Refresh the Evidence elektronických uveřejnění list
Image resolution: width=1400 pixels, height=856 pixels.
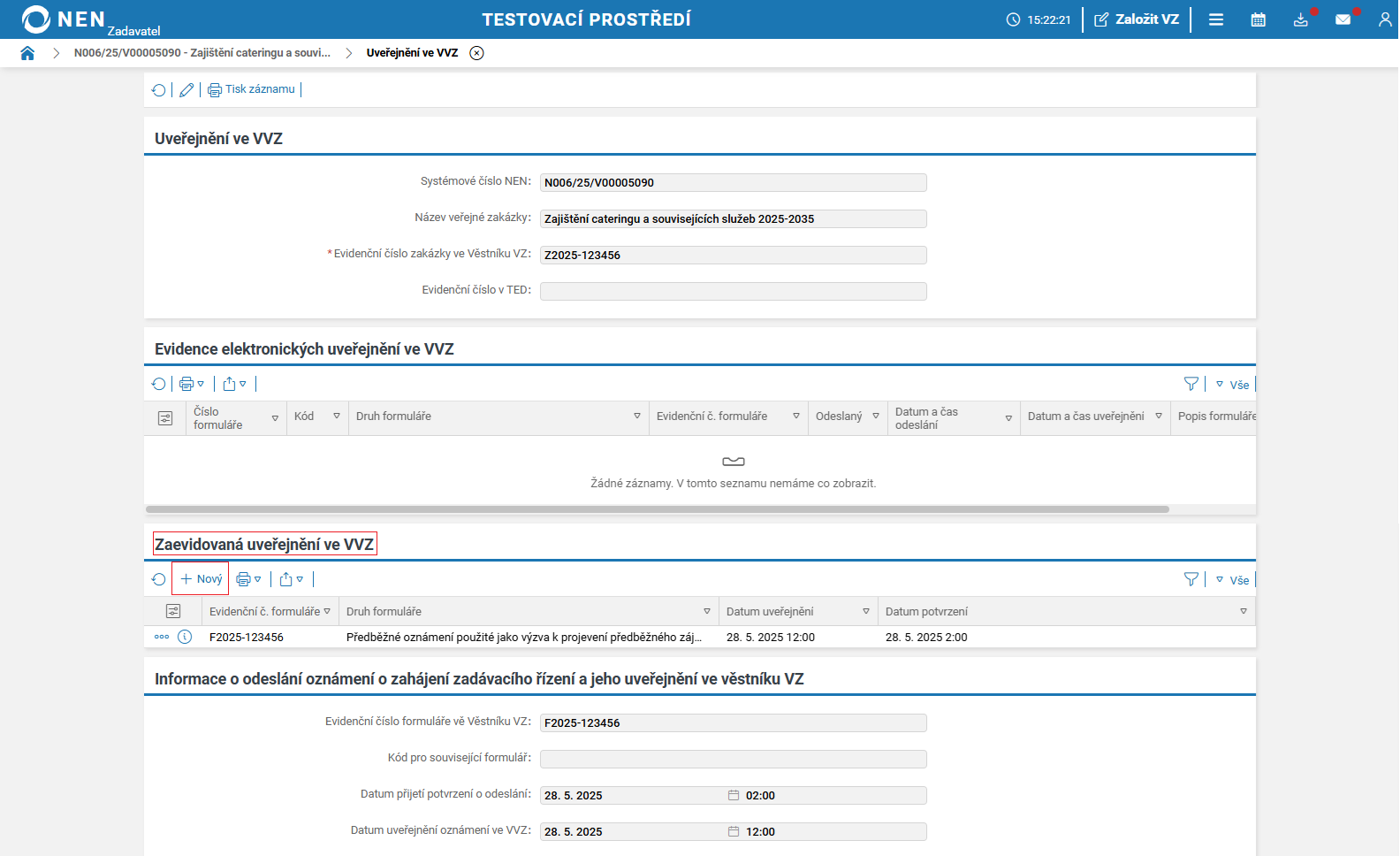pos(159,384)
